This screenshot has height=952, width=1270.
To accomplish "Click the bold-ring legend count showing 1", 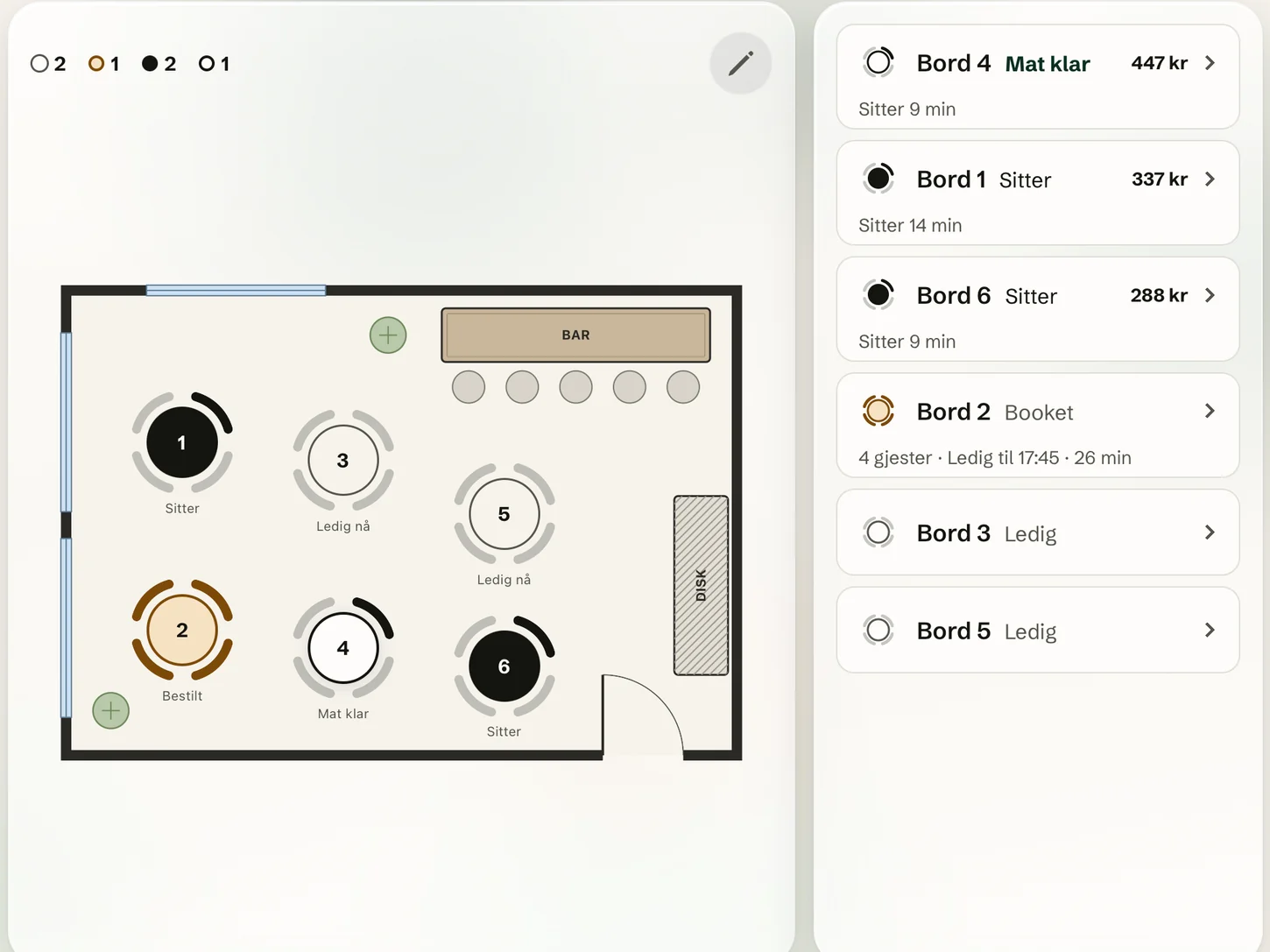I will 215,64.
